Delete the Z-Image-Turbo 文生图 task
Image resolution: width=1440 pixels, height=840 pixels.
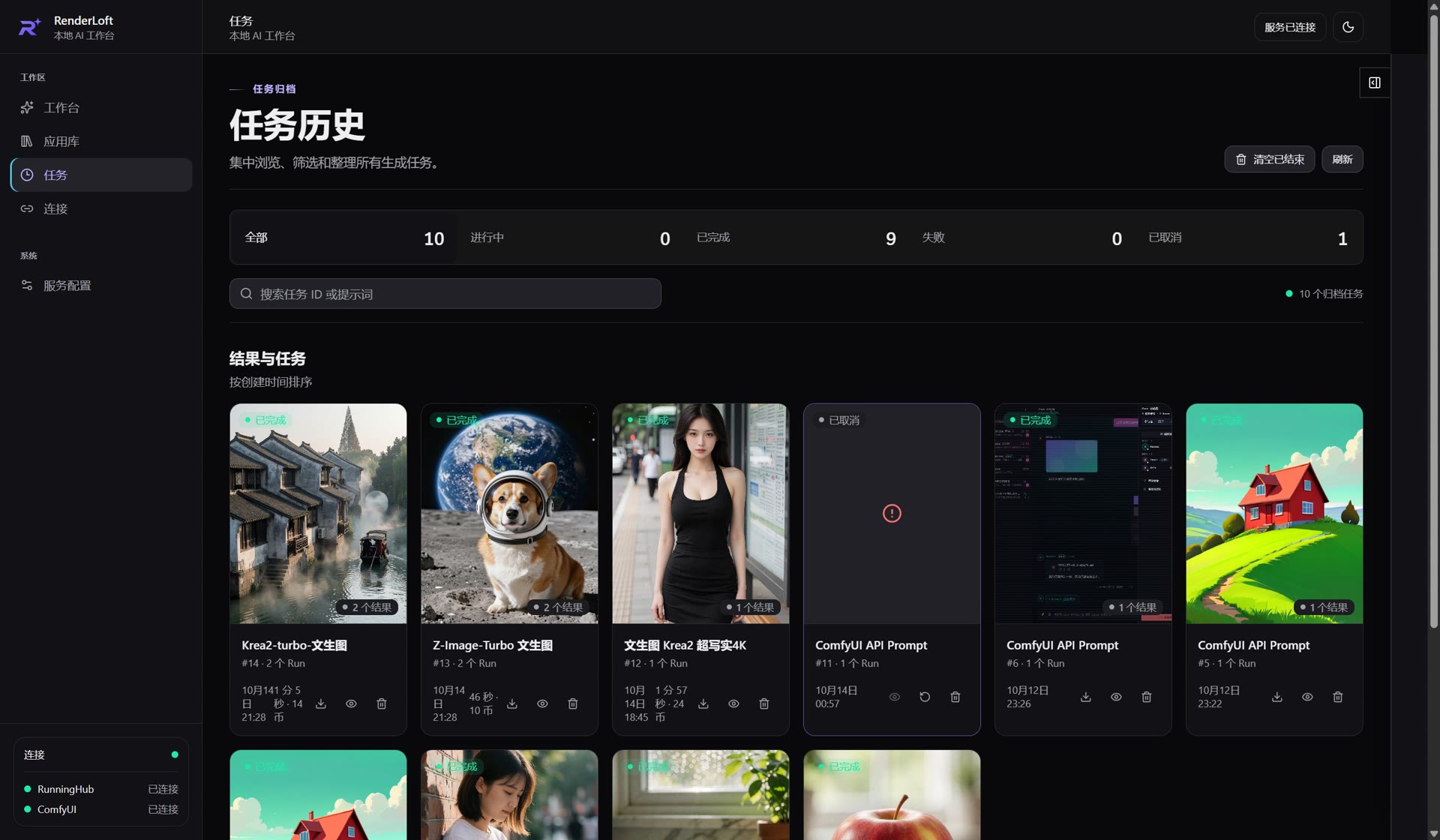coord(572,704)
